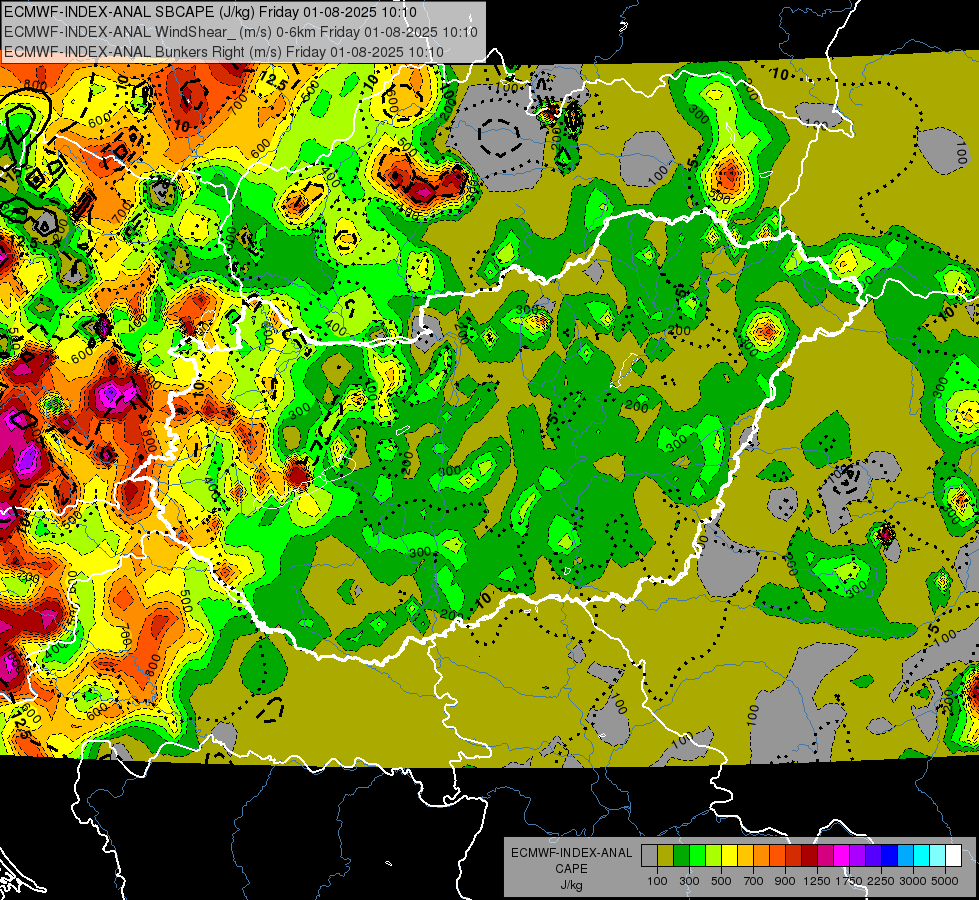This screenshot has width=979, height=900.
Task: Click the CAPE label in the legend
Action: (x=571, y=869)
